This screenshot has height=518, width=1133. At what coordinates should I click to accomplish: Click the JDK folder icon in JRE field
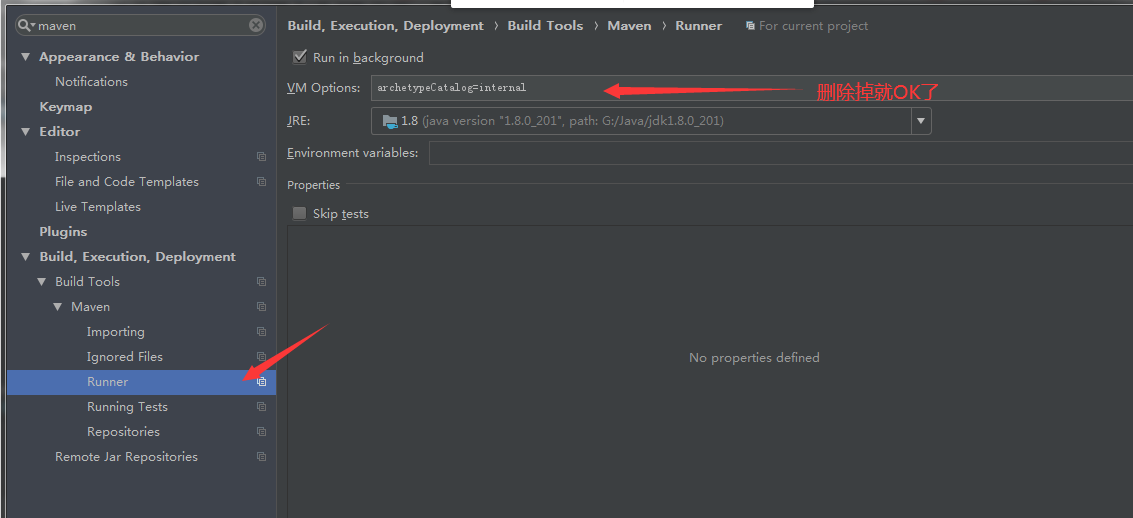[390, 121]
